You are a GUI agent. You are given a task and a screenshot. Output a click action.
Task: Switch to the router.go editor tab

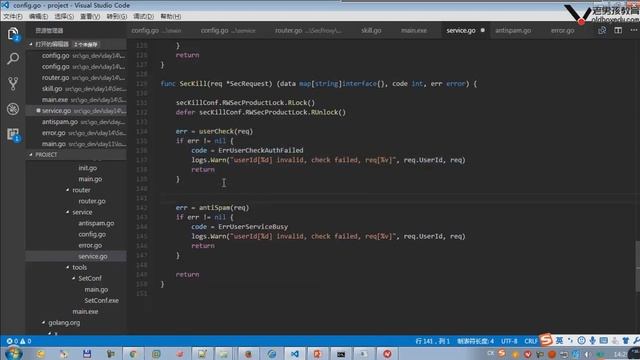pos(309,30)
